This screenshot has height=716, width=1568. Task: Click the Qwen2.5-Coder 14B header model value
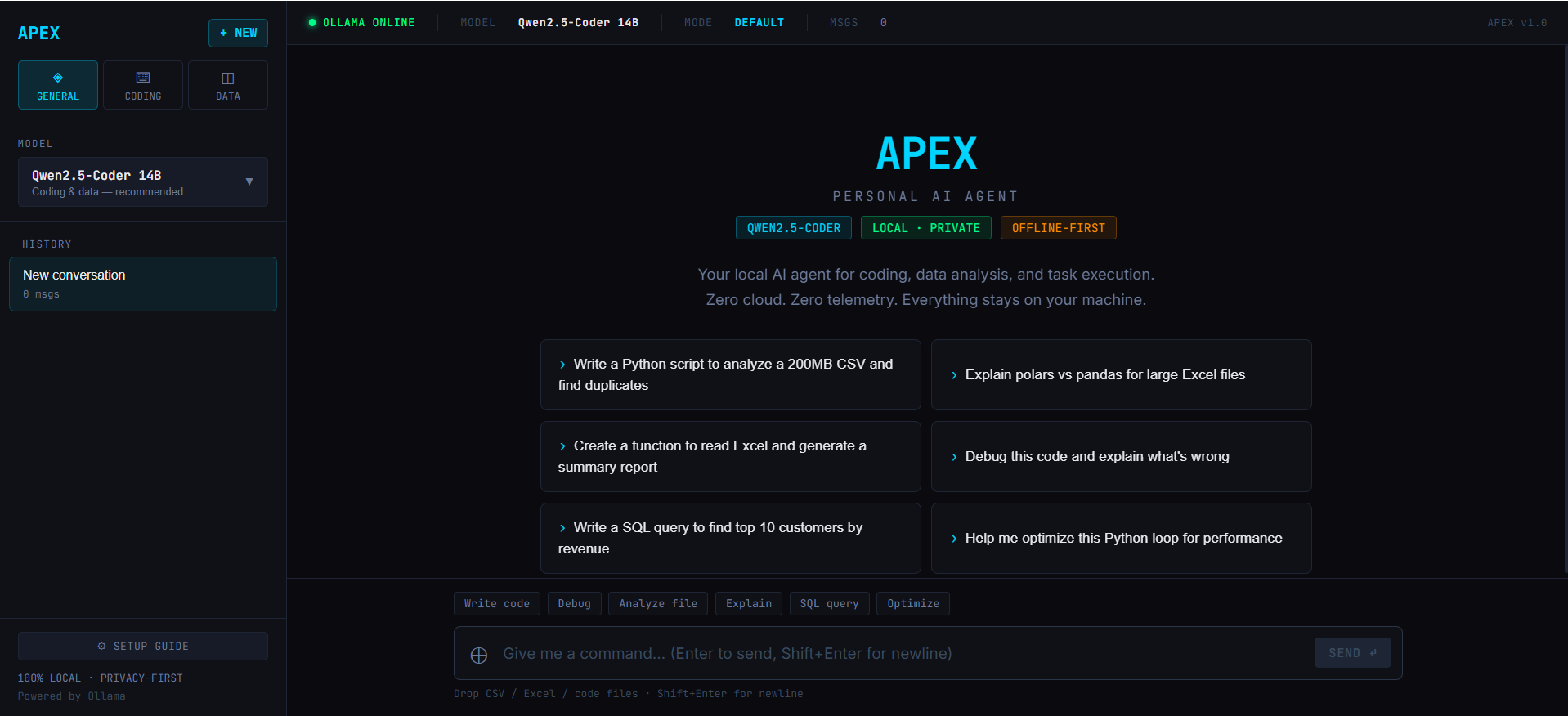[x=578, y=22]
